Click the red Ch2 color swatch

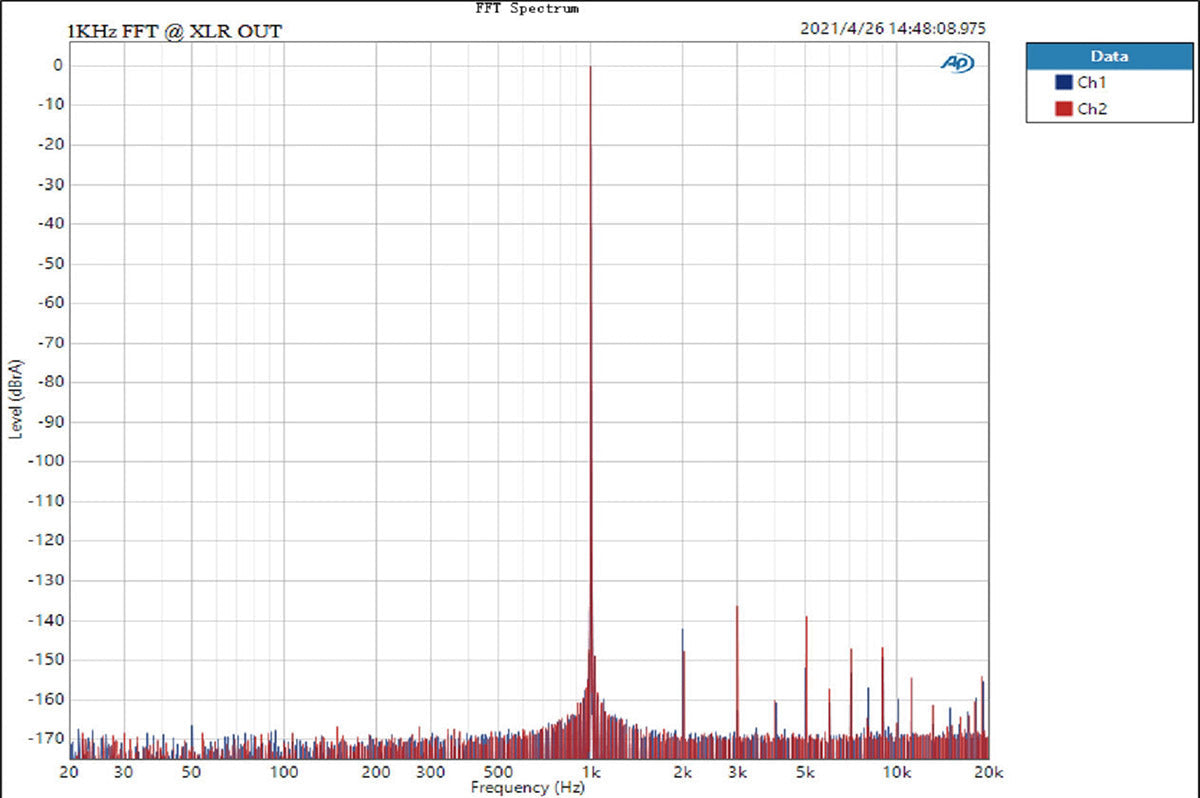click(1063, 108)
